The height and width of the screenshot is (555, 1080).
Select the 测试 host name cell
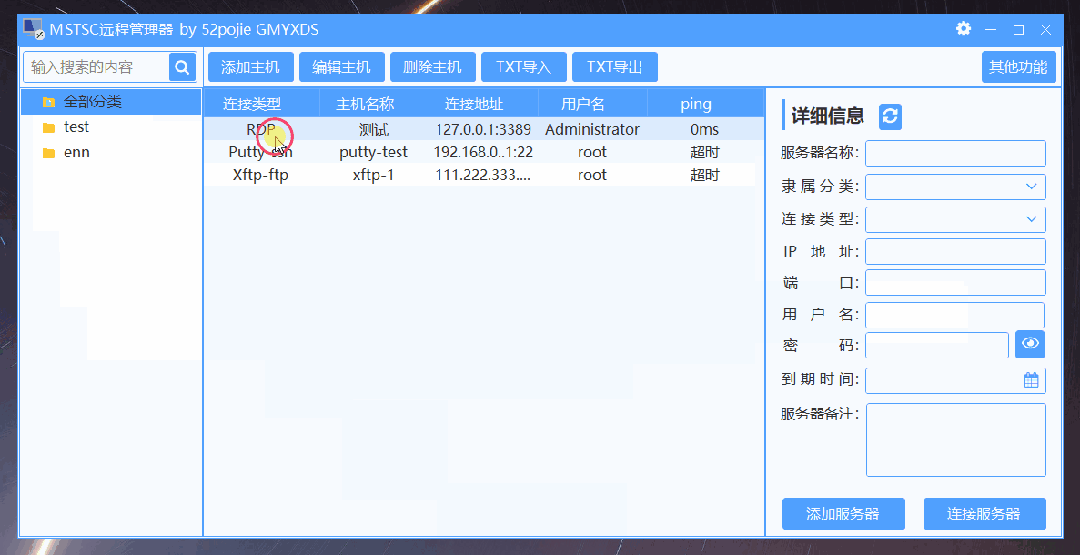pos(373,129)
